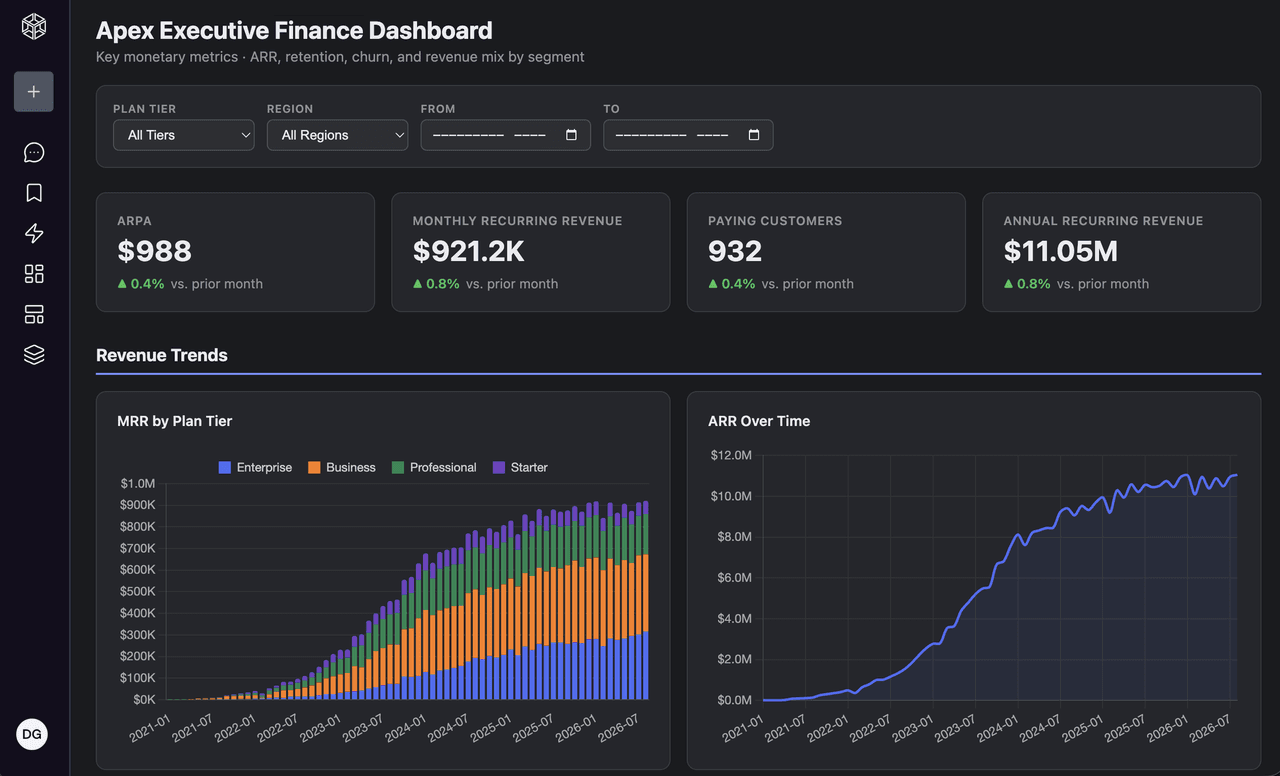Click into the To date field
This screenshot has height=776, width=1280.
[688, 135]
